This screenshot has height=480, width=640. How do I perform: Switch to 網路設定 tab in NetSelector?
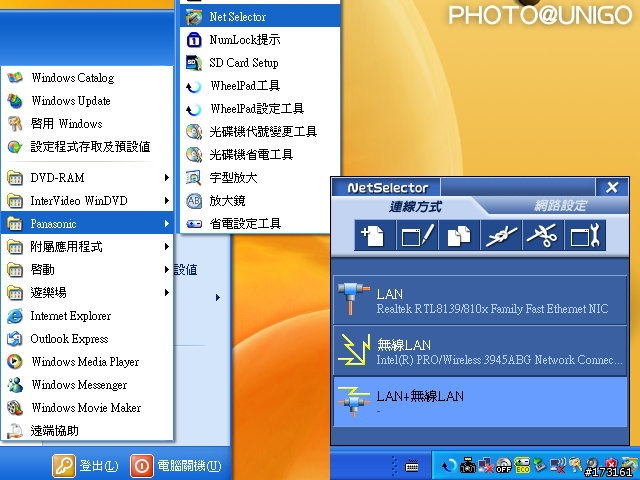560,206
